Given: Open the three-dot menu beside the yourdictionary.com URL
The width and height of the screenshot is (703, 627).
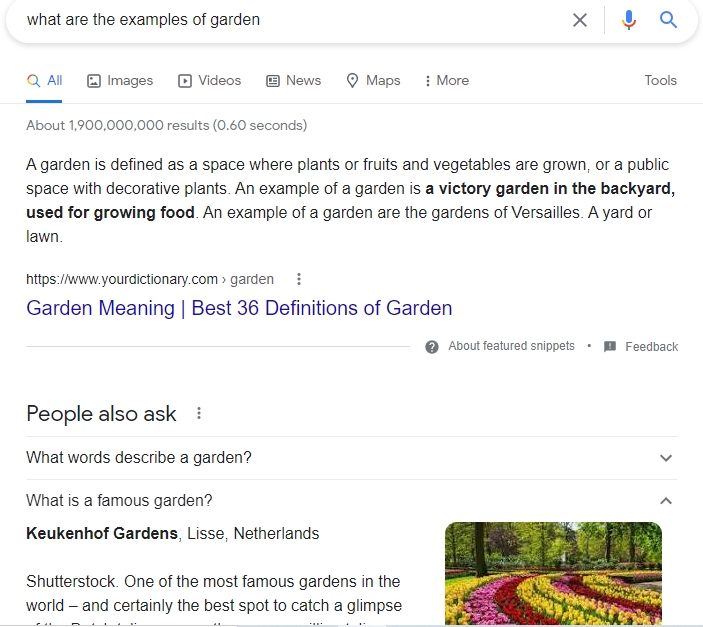Looking at the screenshot, I should 299,279.
